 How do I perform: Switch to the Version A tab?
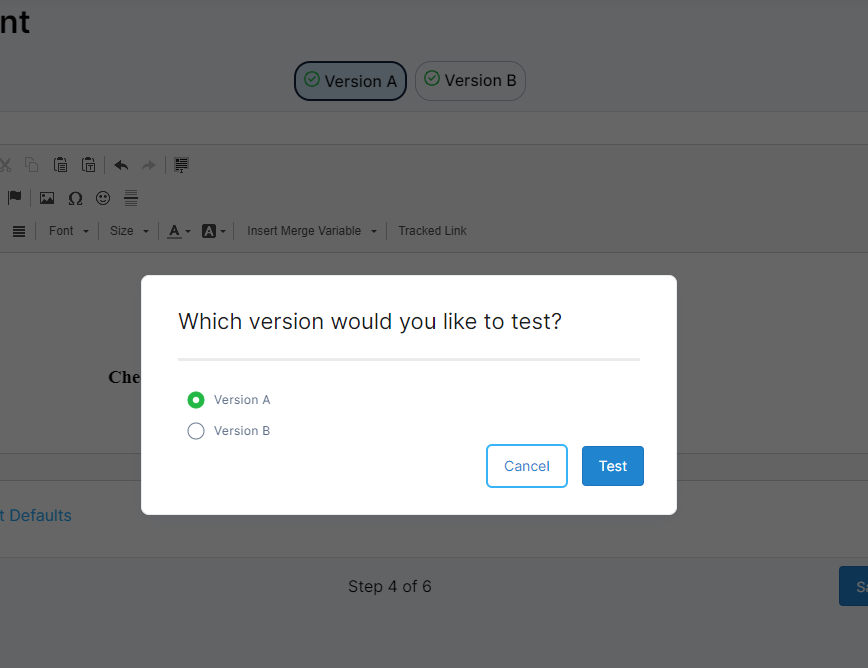(350, 81)
